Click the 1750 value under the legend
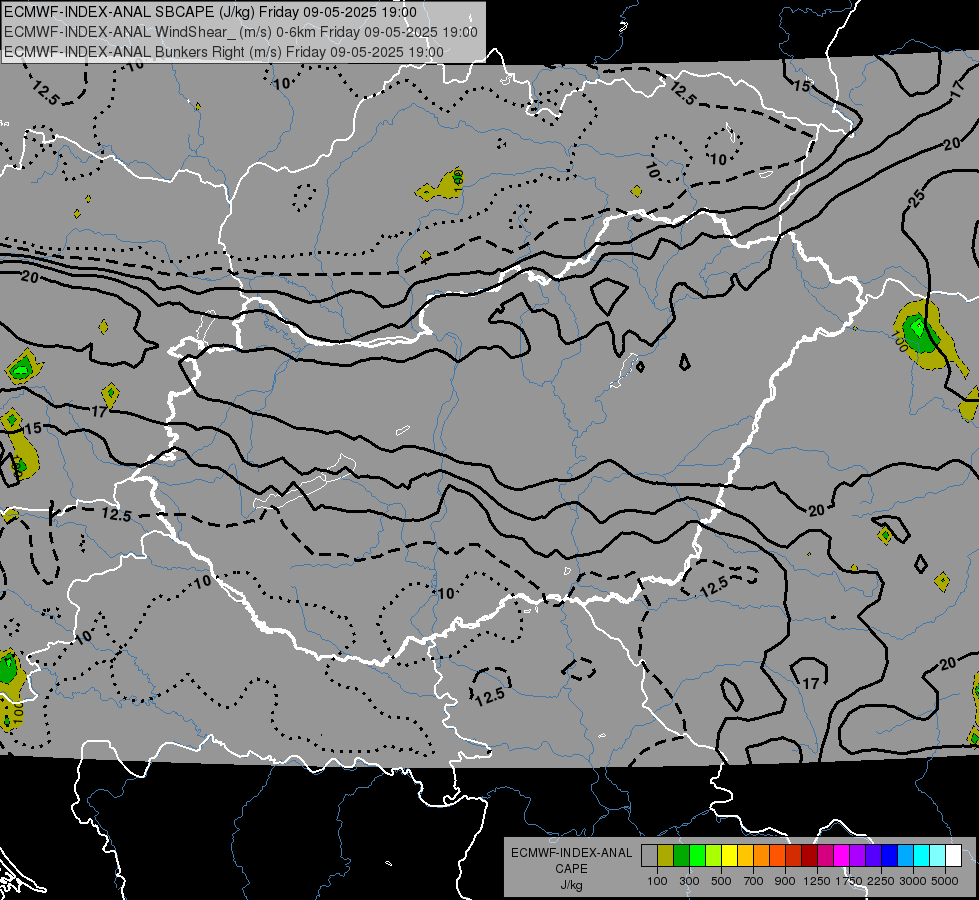This screenshot has height=900, width=979. 849,881
